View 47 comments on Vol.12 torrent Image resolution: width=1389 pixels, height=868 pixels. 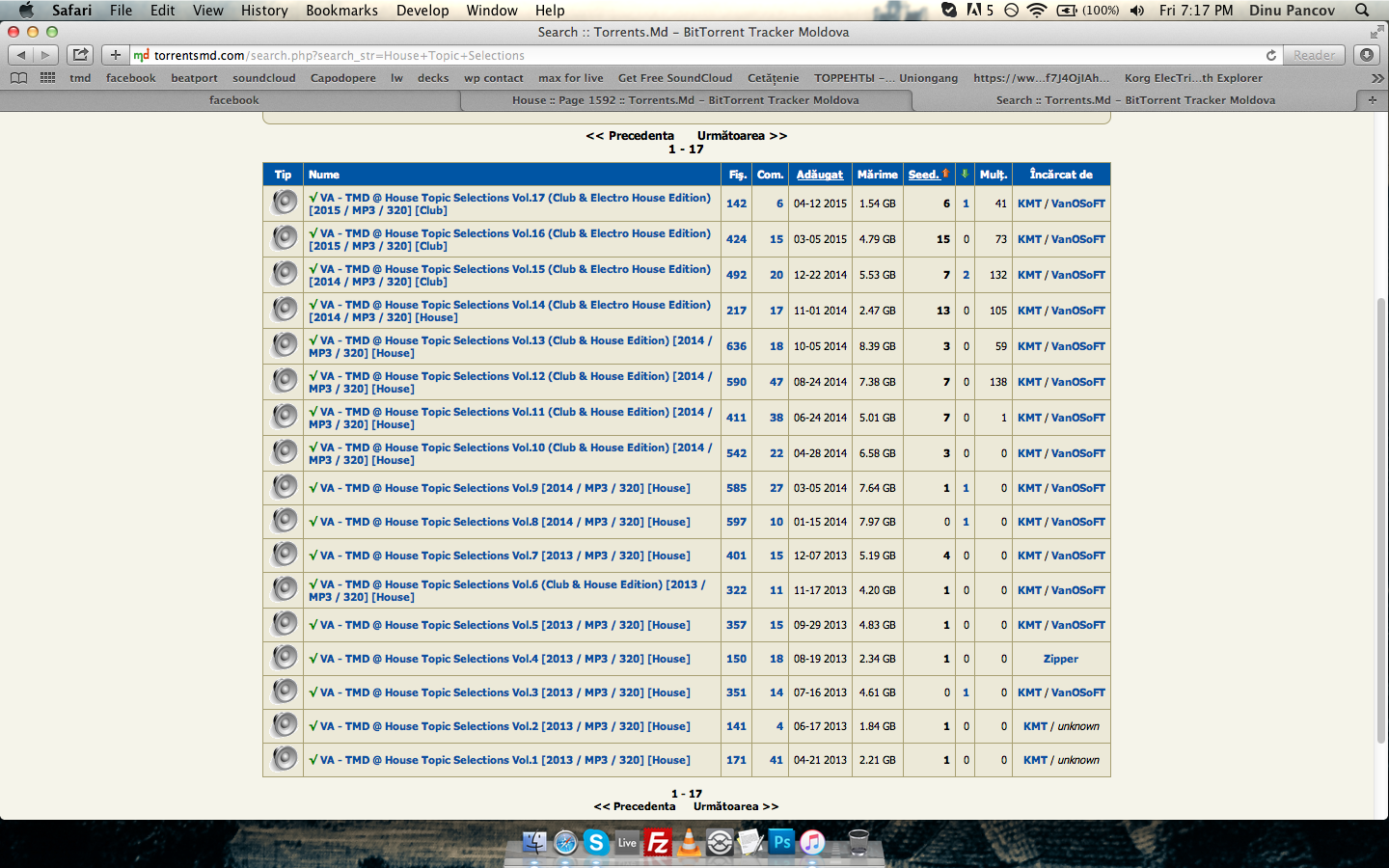tap(776, 382)
